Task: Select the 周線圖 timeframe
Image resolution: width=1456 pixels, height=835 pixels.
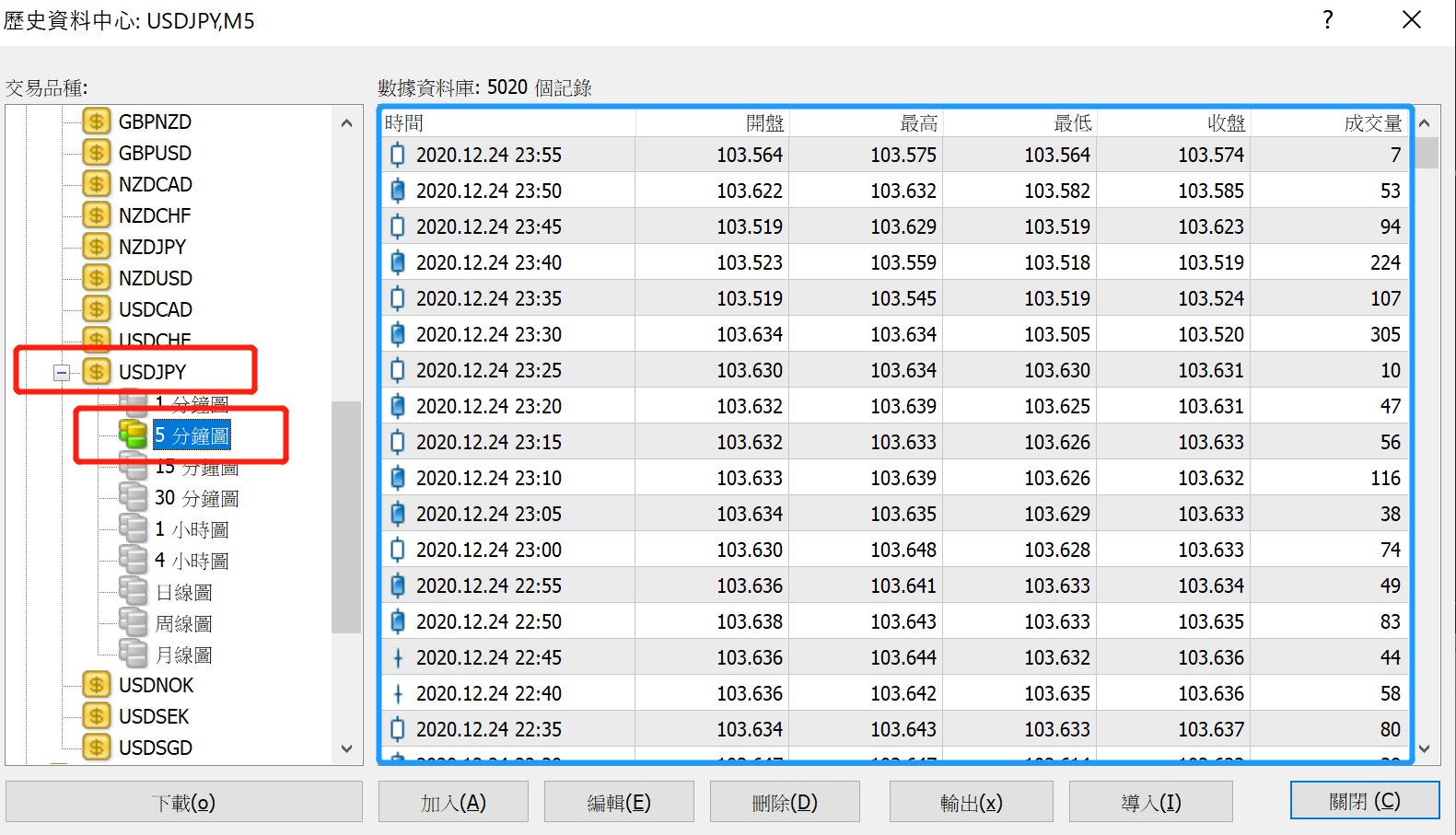Action: point(183,623)
